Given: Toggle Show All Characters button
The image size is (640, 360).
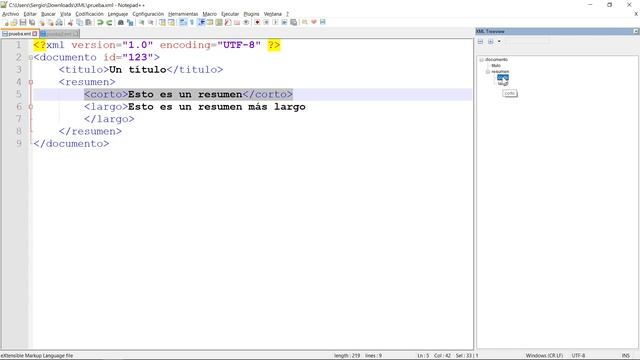Looking at the screenshot, I should (191, 22).
